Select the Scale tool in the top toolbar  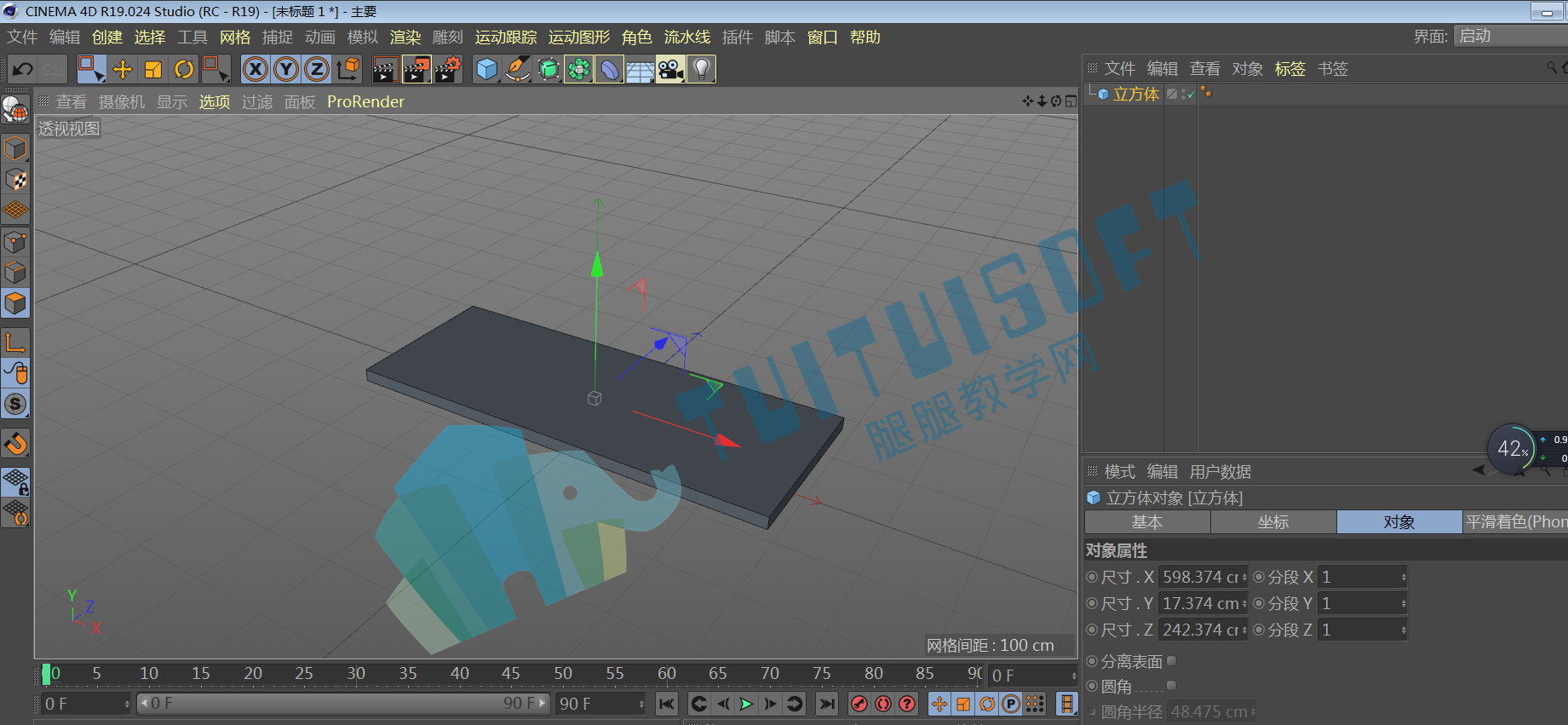[153, 69]
